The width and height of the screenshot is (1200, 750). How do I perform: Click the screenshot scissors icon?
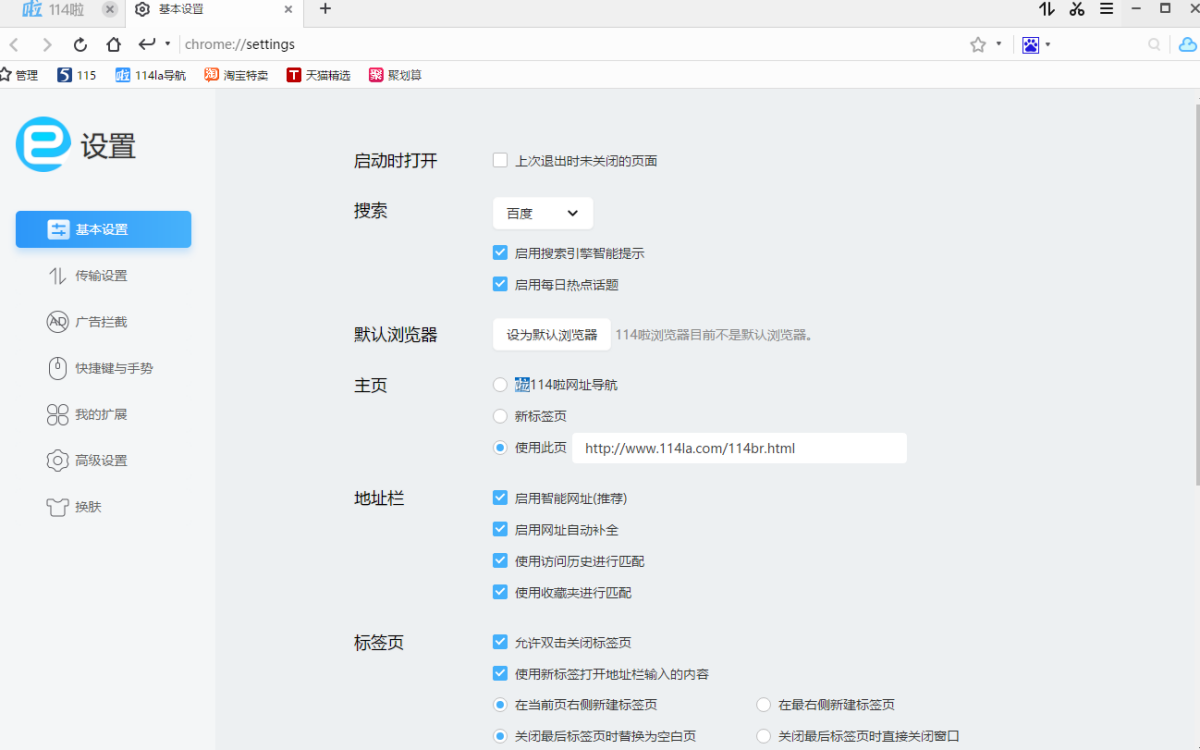pyautogui.click(x=1075, y=10)
